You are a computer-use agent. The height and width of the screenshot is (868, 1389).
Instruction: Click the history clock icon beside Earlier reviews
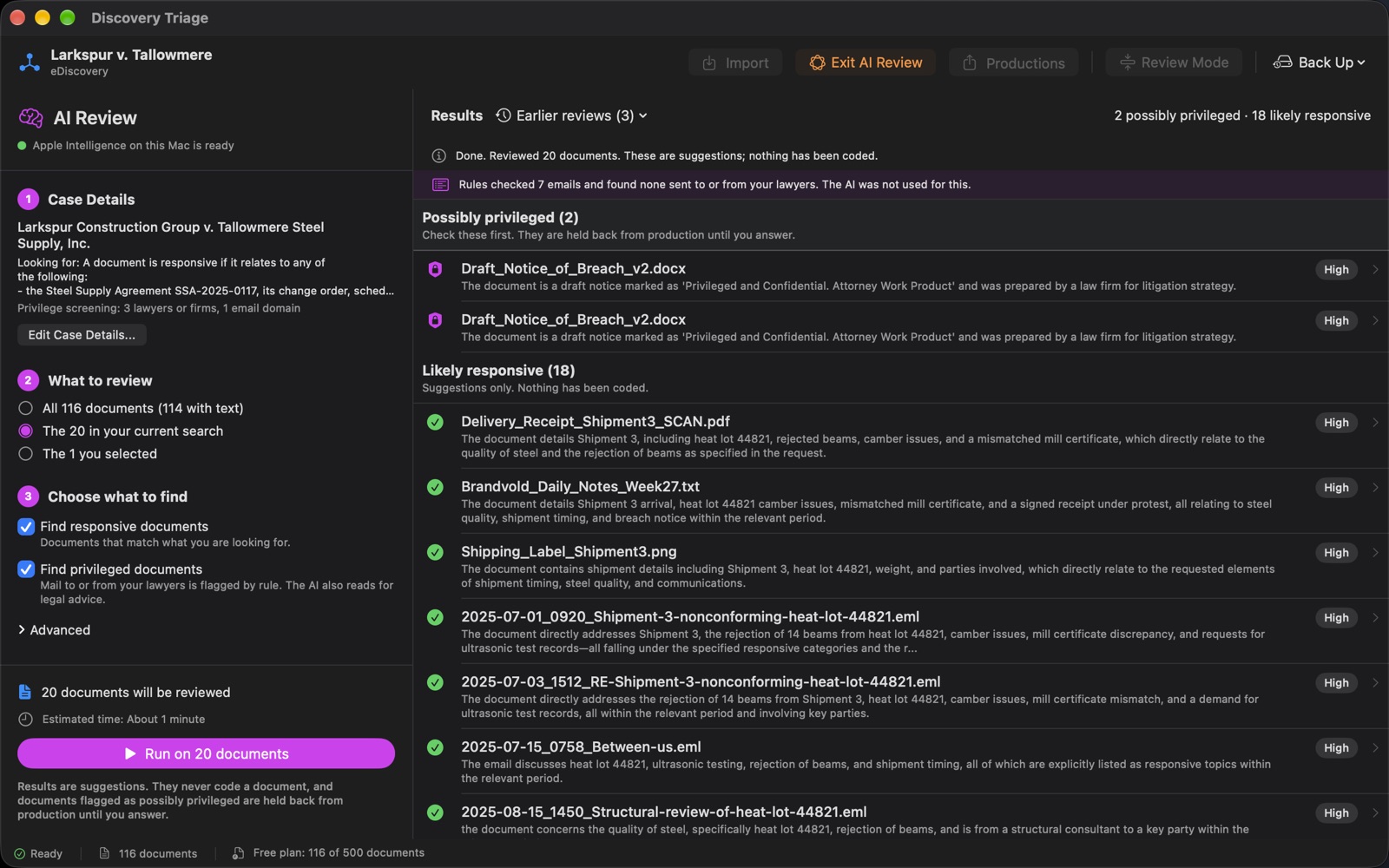point(504,115)
